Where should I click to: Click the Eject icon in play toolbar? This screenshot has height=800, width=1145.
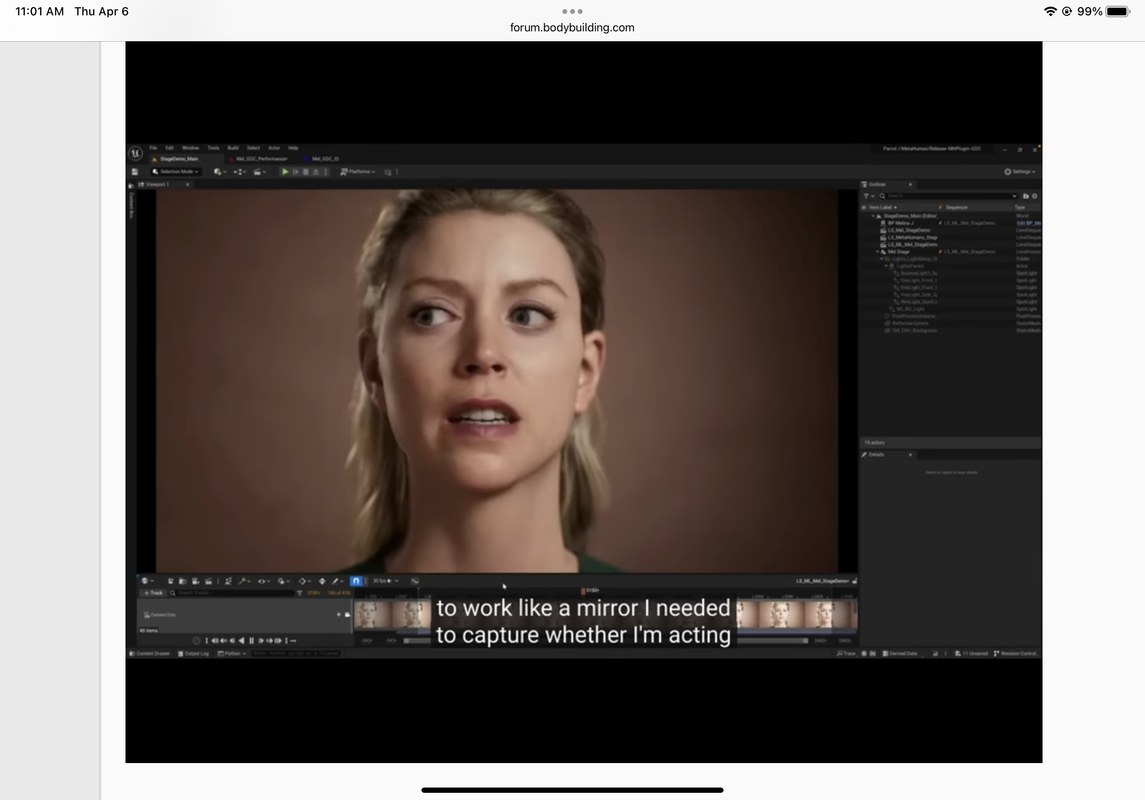point(315,172)
